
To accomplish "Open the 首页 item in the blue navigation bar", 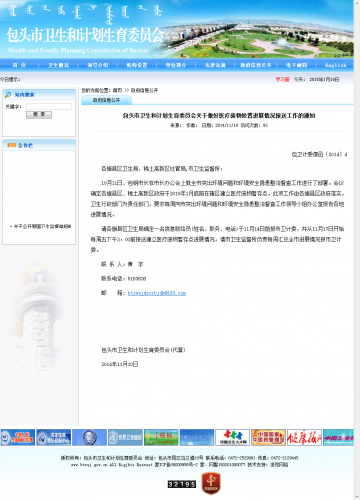I will coord(19,65).
